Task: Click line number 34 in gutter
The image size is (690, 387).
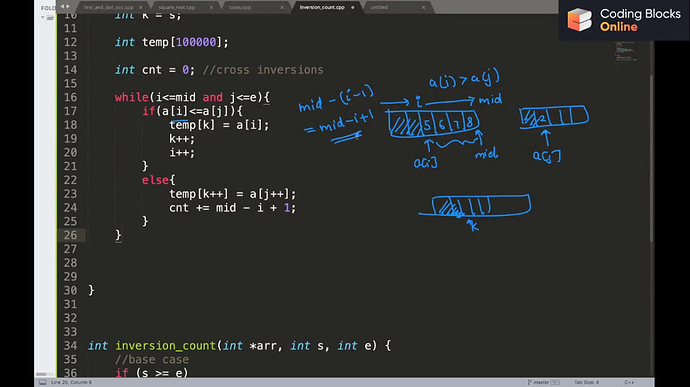Action: tap(70, 346)
